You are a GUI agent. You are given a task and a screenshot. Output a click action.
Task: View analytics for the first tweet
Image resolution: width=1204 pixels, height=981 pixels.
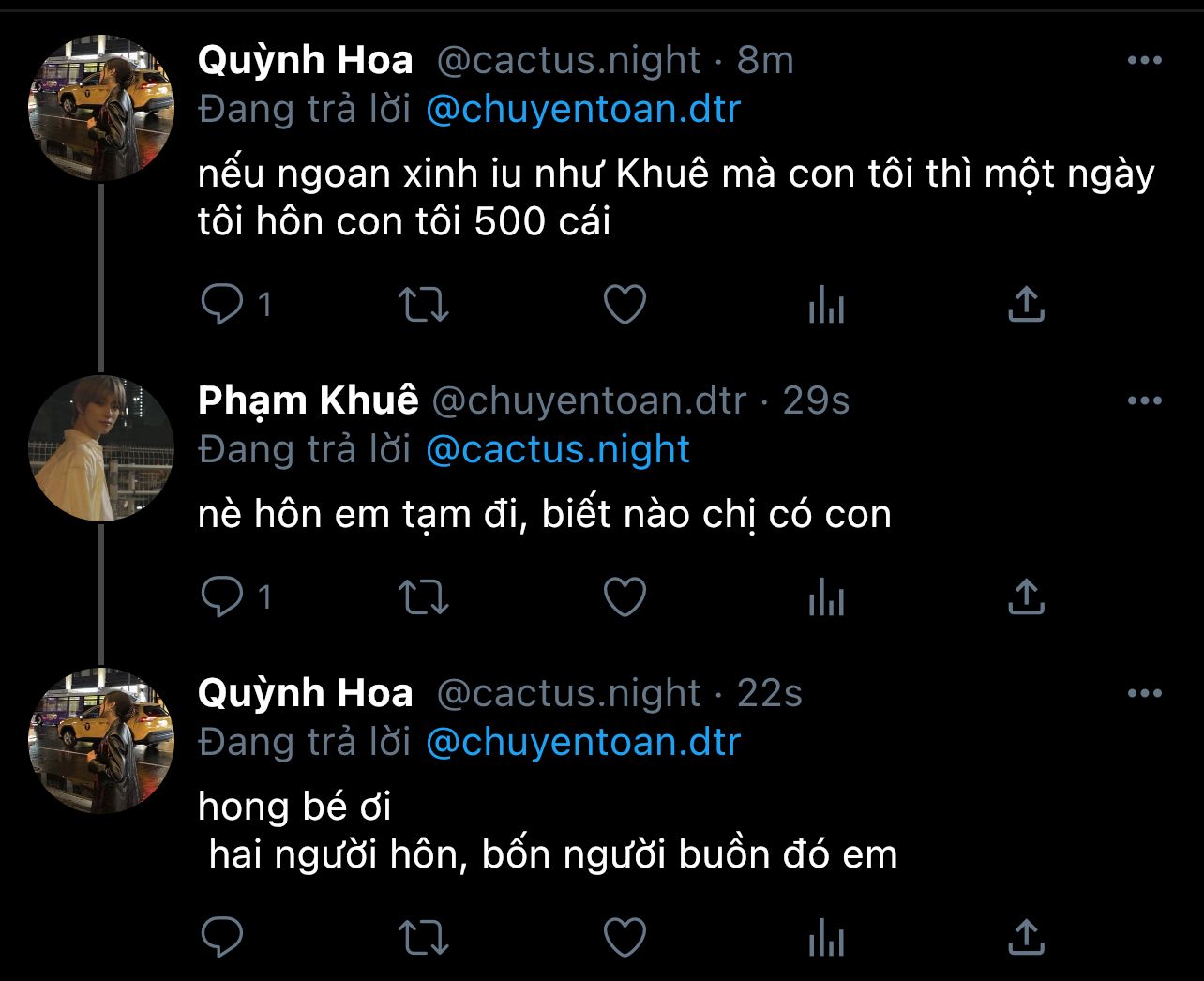pyautogui.click(x=826, y=305)
